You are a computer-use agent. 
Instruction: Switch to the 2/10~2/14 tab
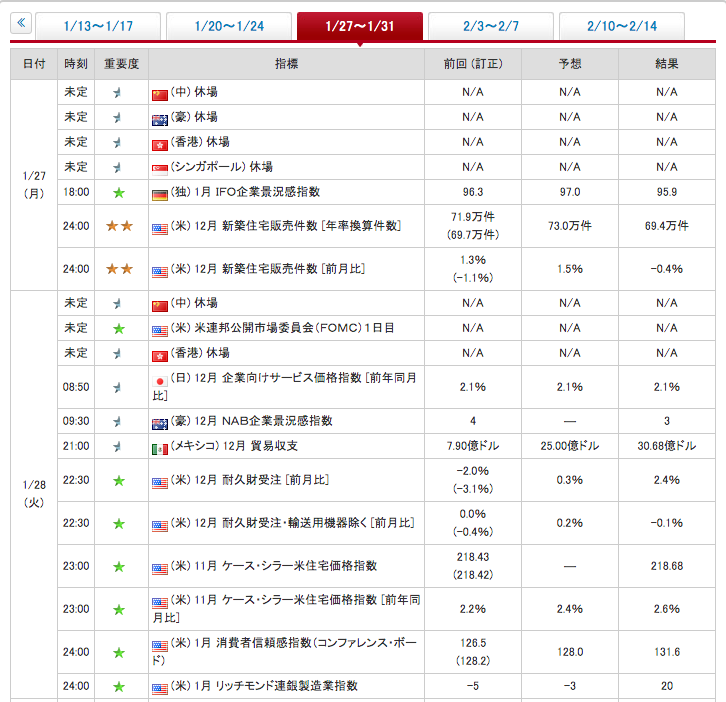[x=622, y=26]
